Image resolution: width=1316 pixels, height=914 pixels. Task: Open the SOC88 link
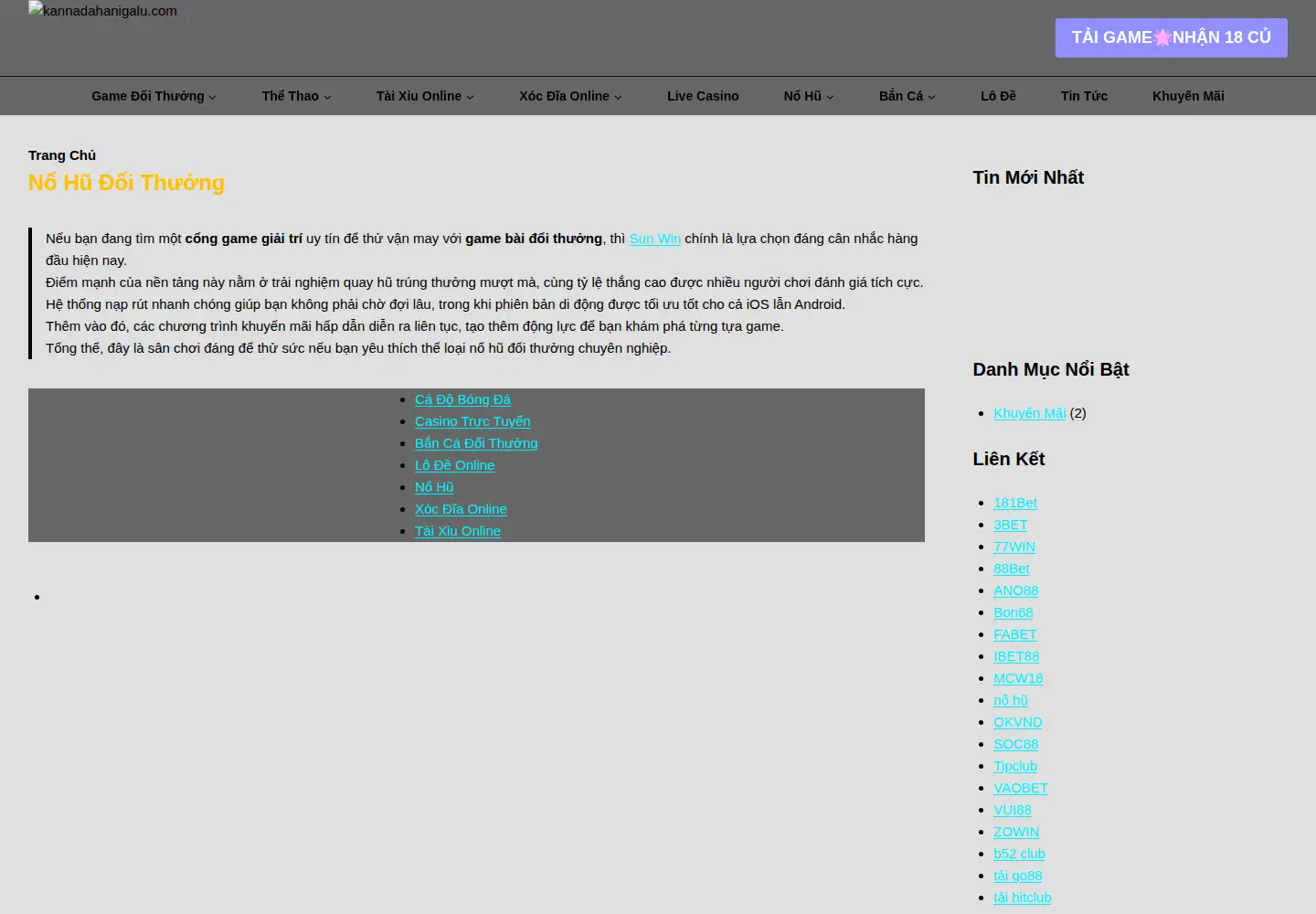point(1016,744)
